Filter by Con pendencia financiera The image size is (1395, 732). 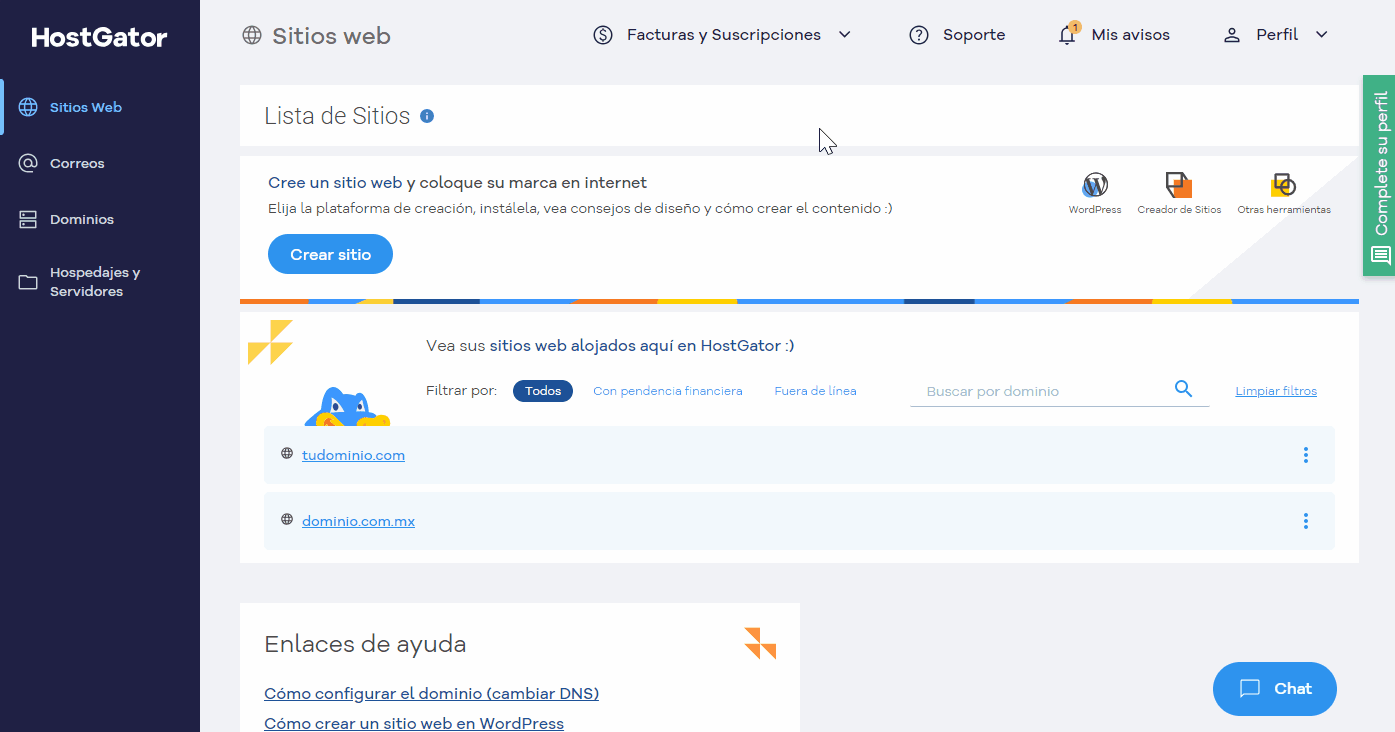668,391
